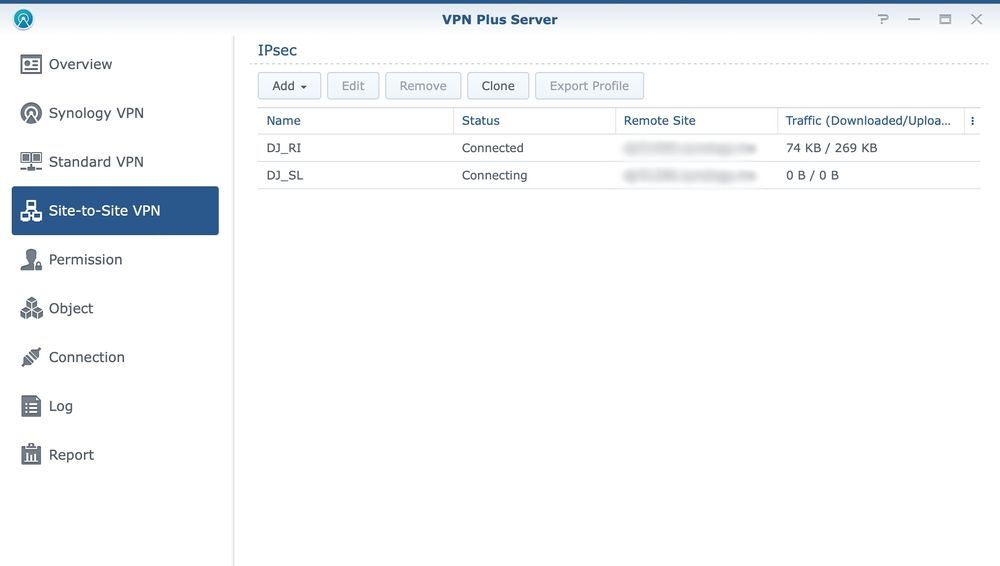This screenshot has width=1000, height=566.
Task: Click the blurred remote site of DJ_RI
Action: click(x=689, y=148)
